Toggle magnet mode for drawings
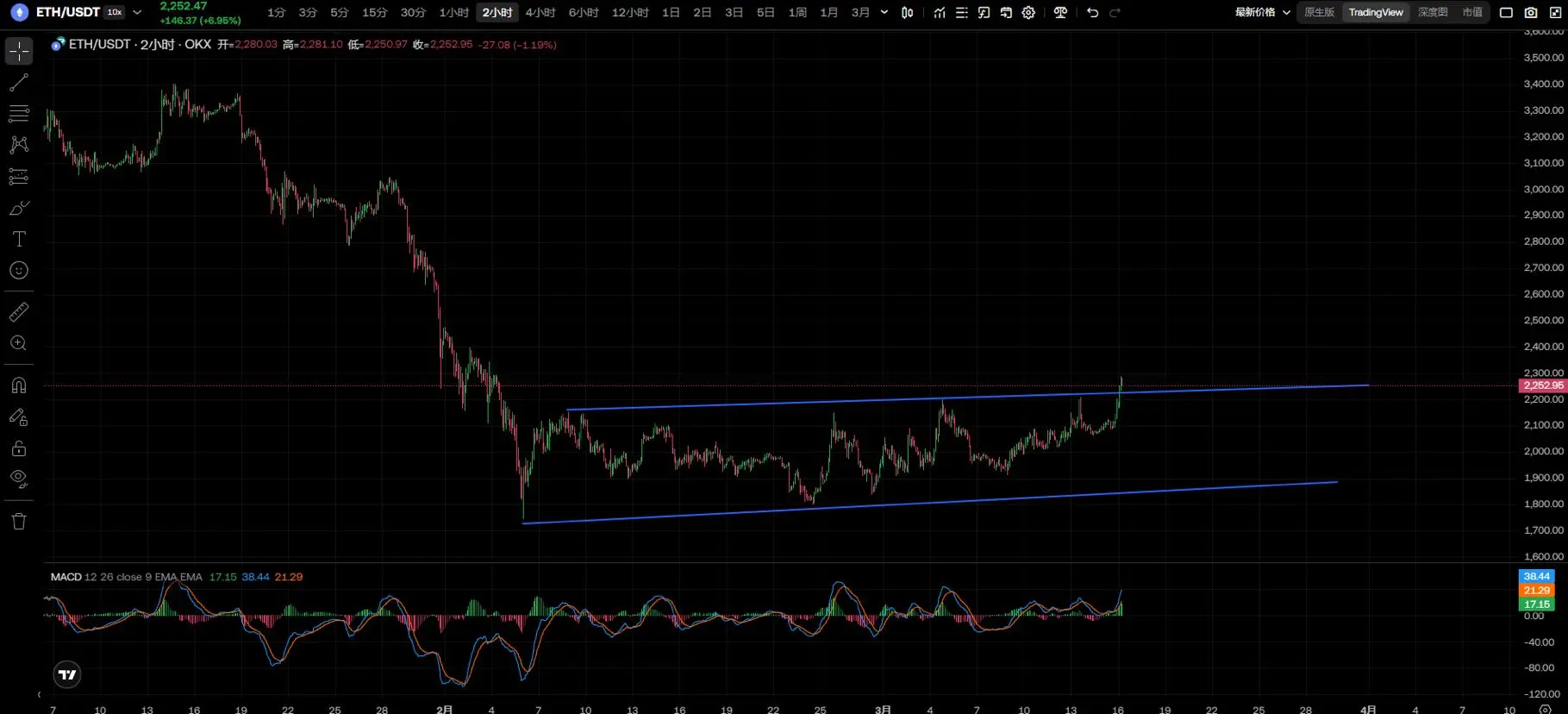The height and width of the screenshot is (714, 1568). [x=19, y=385]
